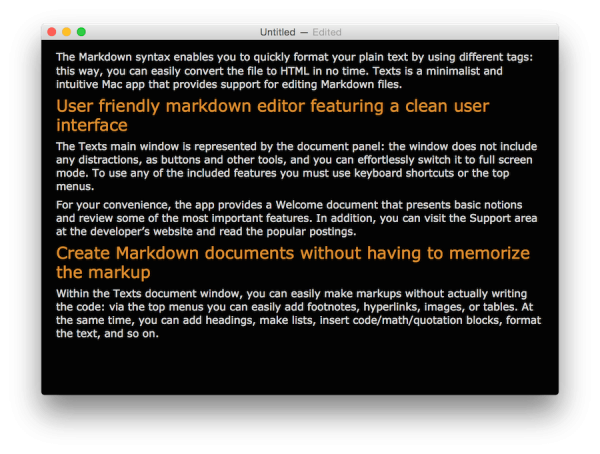This screenshot has width=600, height=454.
Task: Click line 'the code: via the top menus'
Action: click(295, 307)
